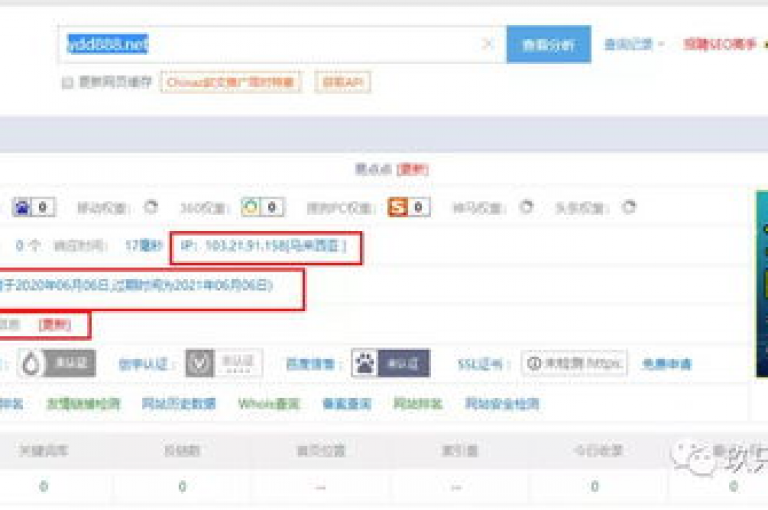Click the 未检测 https SSL status badge
768x510 pixels.
click(574, 364)
